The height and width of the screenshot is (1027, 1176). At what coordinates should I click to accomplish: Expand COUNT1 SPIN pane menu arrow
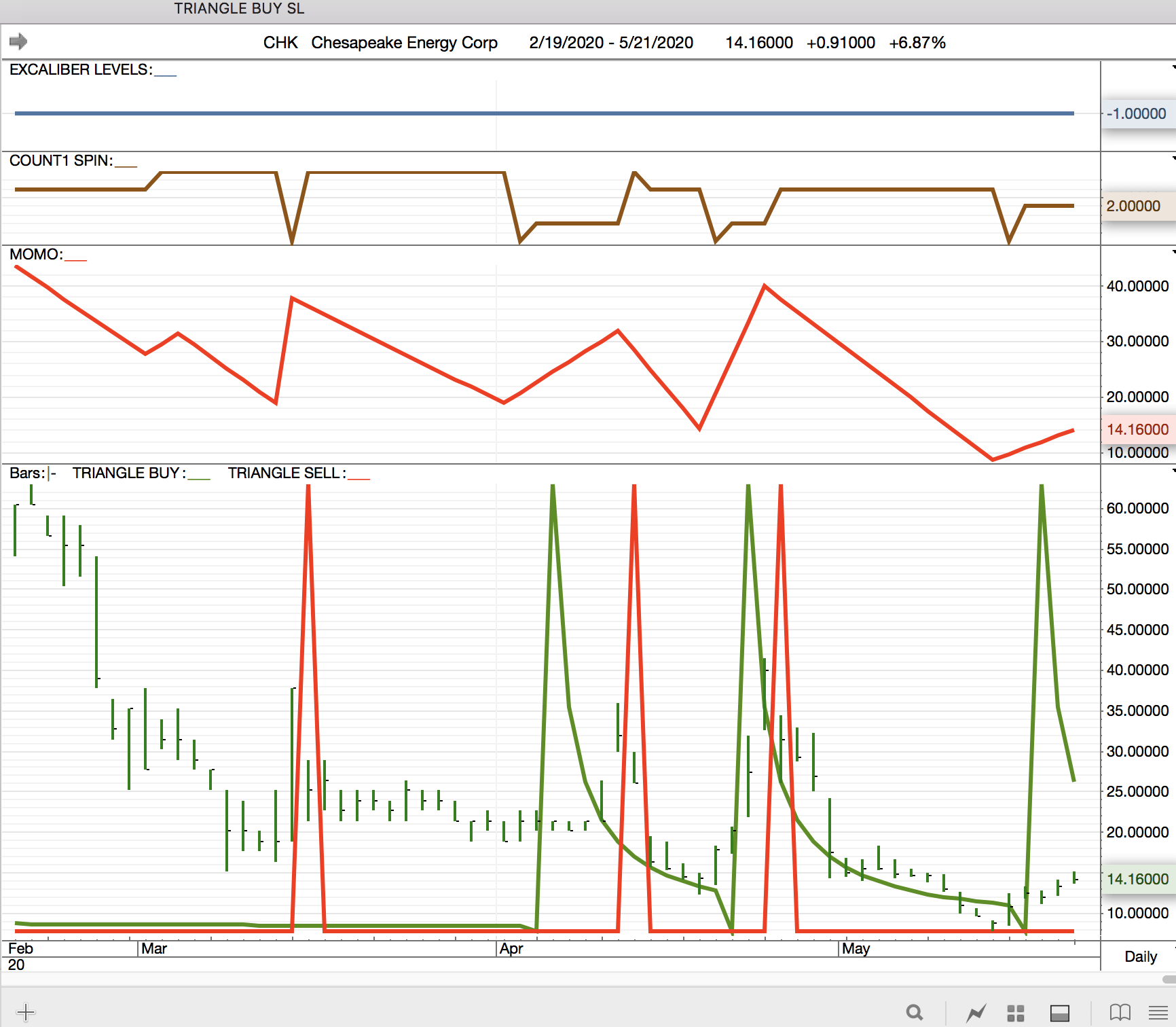(1173, 158)
